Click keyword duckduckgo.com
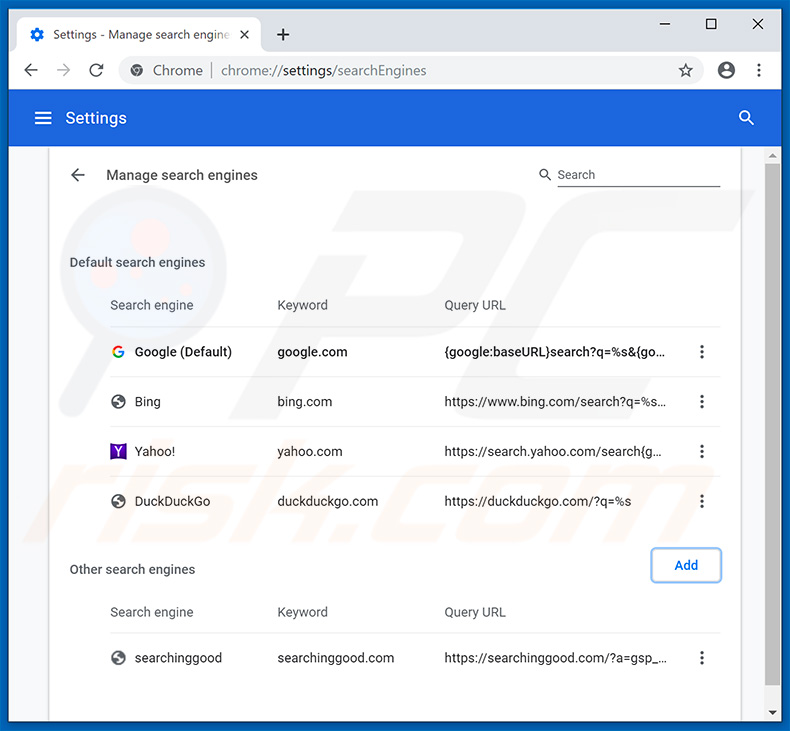Viewport: 790px width, 731px height. click(328, 501)
